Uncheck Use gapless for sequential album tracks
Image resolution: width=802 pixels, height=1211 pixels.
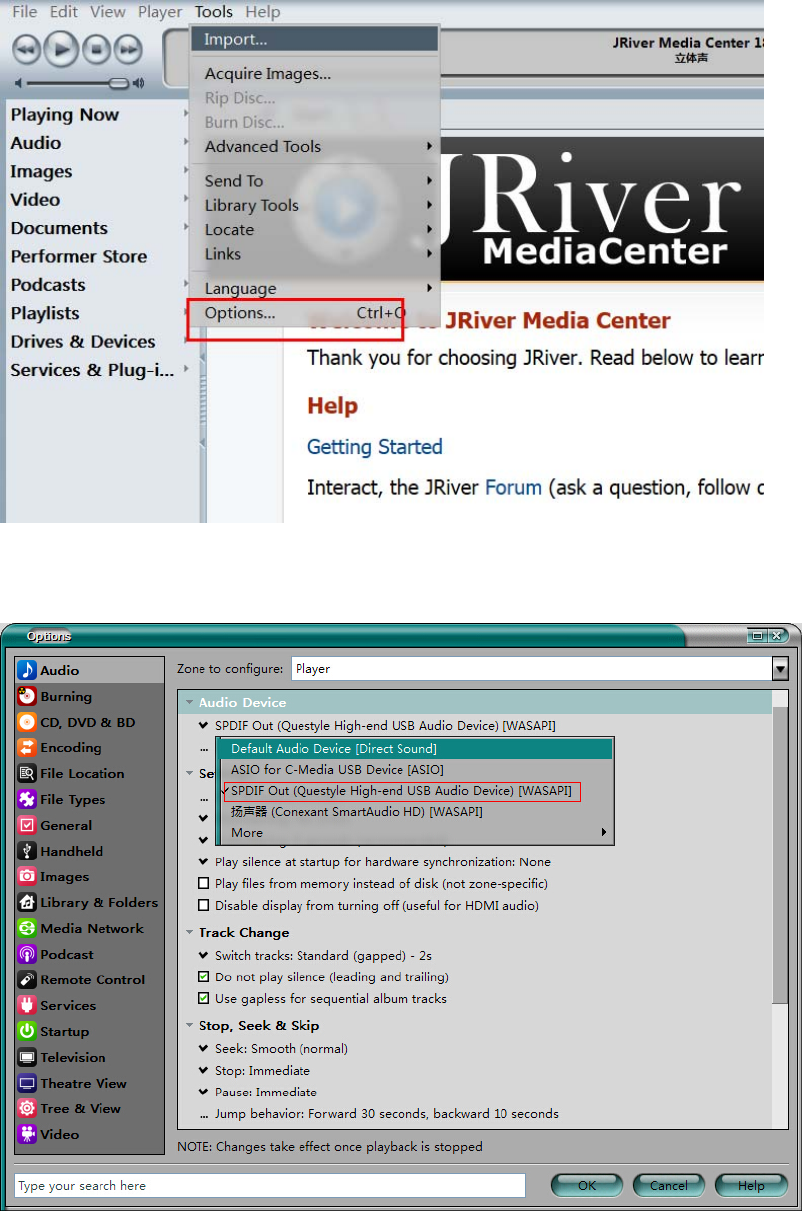[x=204, y=999]
